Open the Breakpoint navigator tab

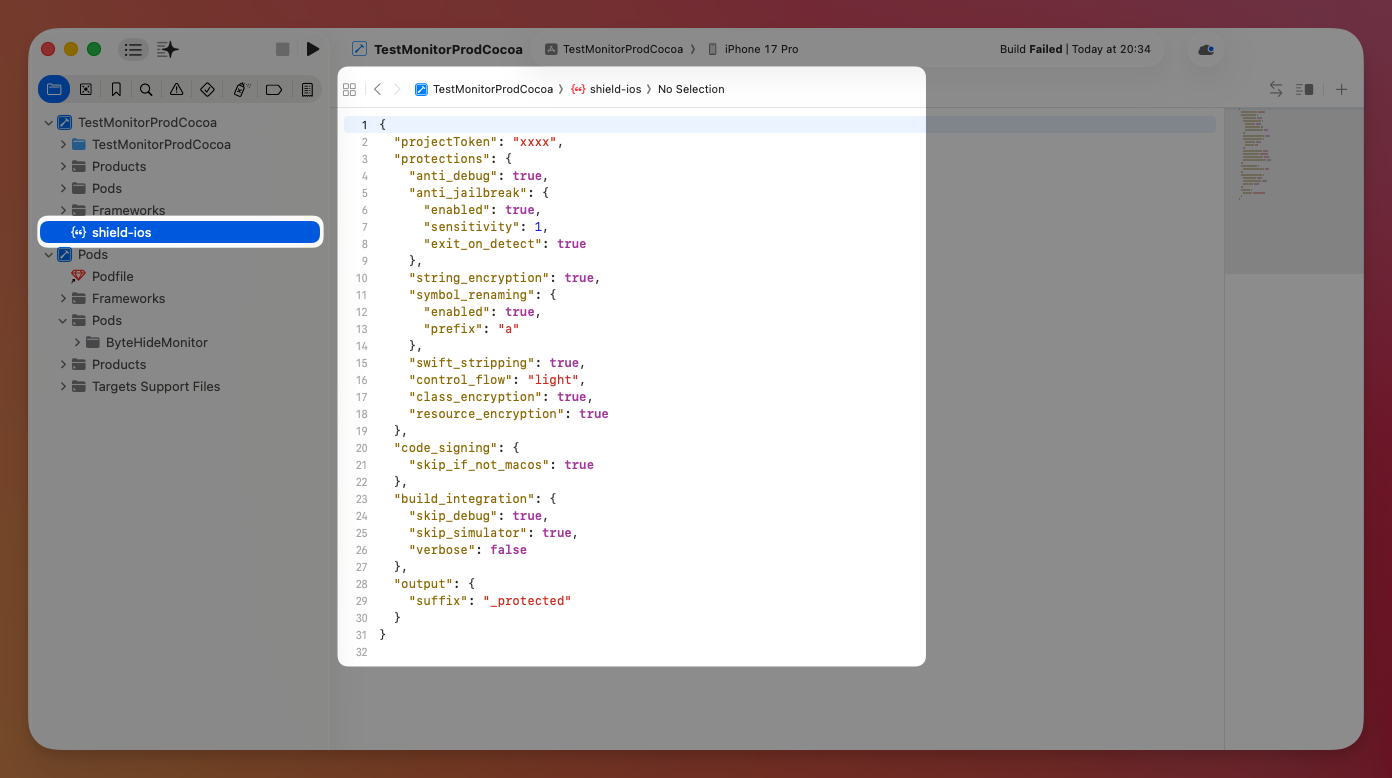click(273, 89)
